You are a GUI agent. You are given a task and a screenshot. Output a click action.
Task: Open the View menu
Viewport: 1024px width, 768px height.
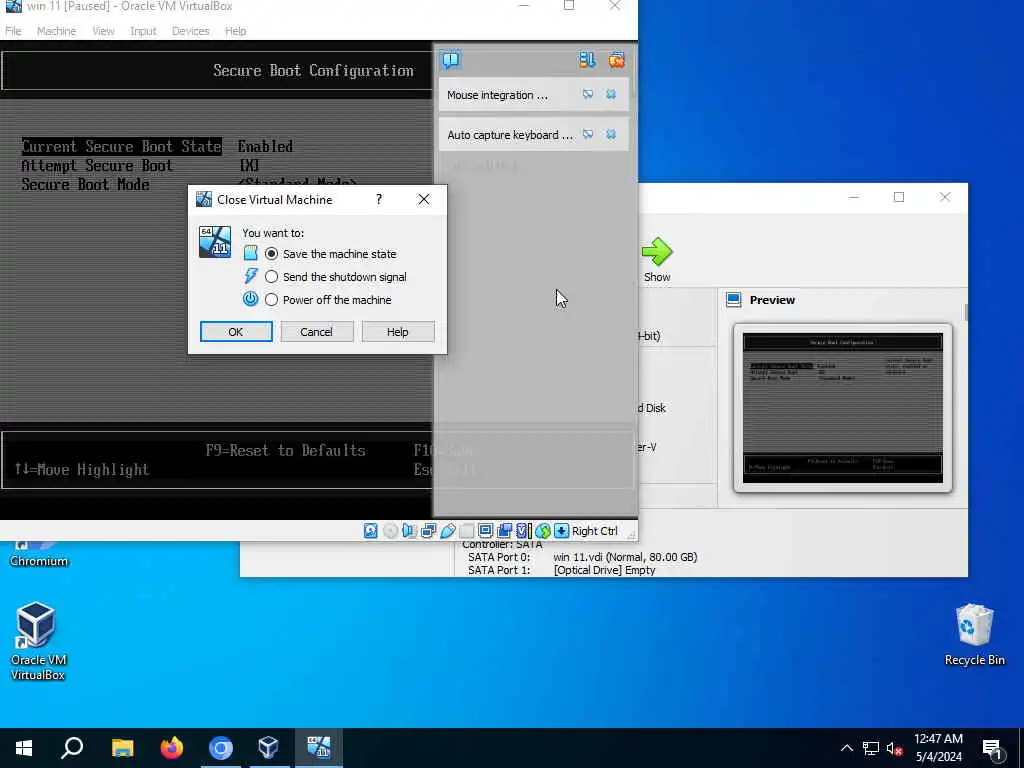(x=103, y=31)
